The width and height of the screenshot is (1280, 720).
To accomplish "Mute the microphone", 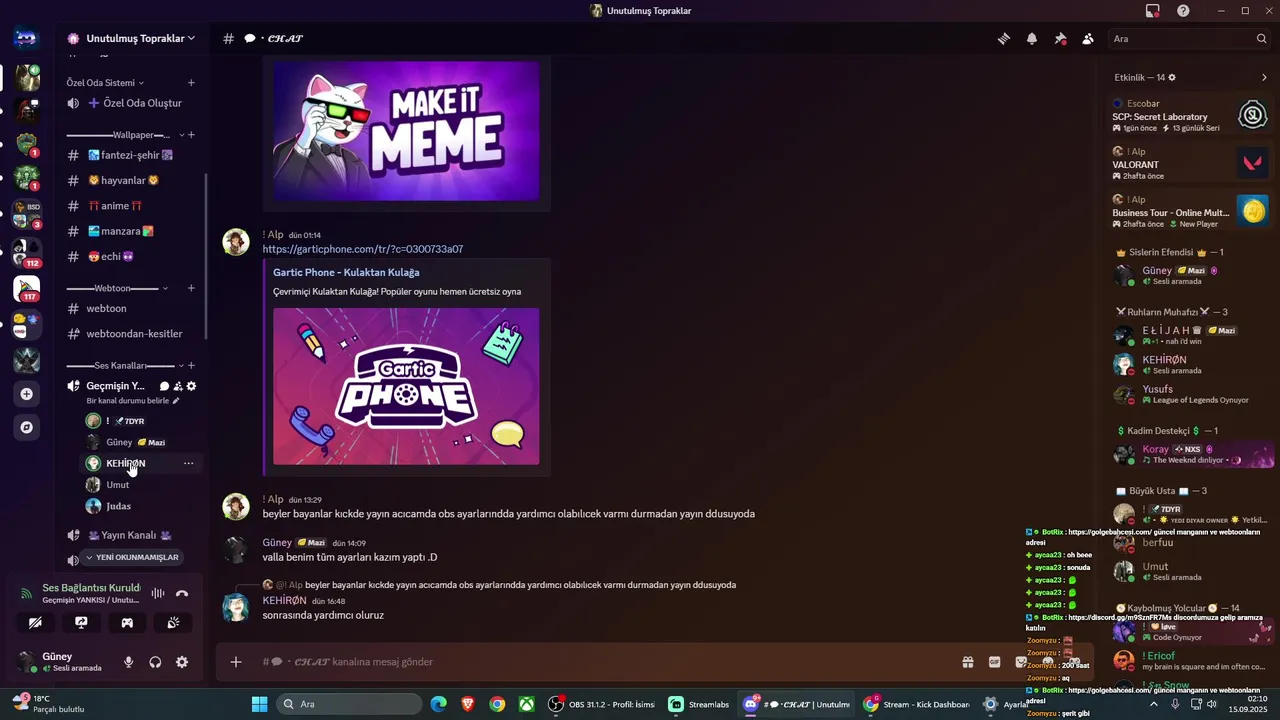I will pos(128,662).
